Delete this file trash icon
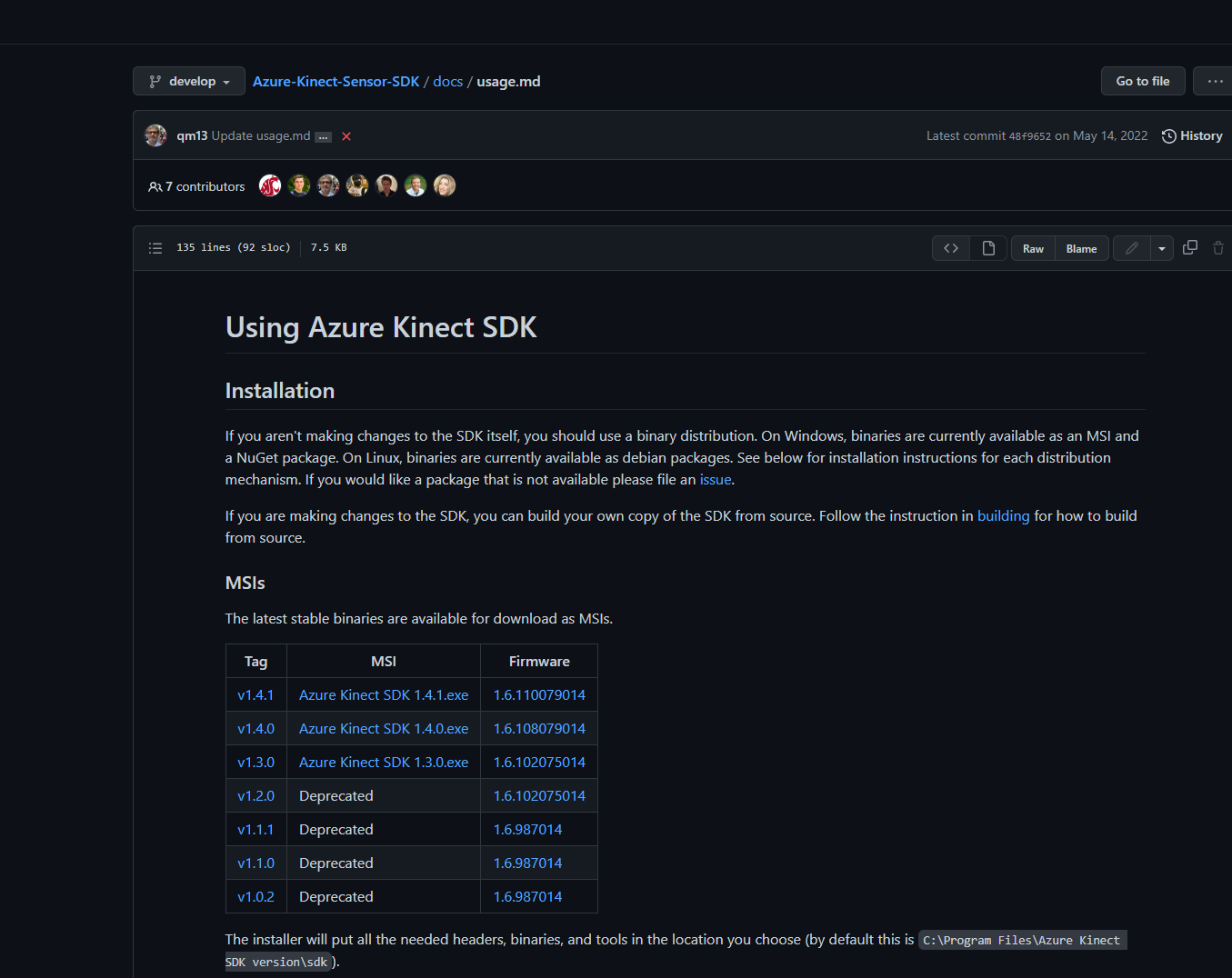 click(x=1218, y=247)
